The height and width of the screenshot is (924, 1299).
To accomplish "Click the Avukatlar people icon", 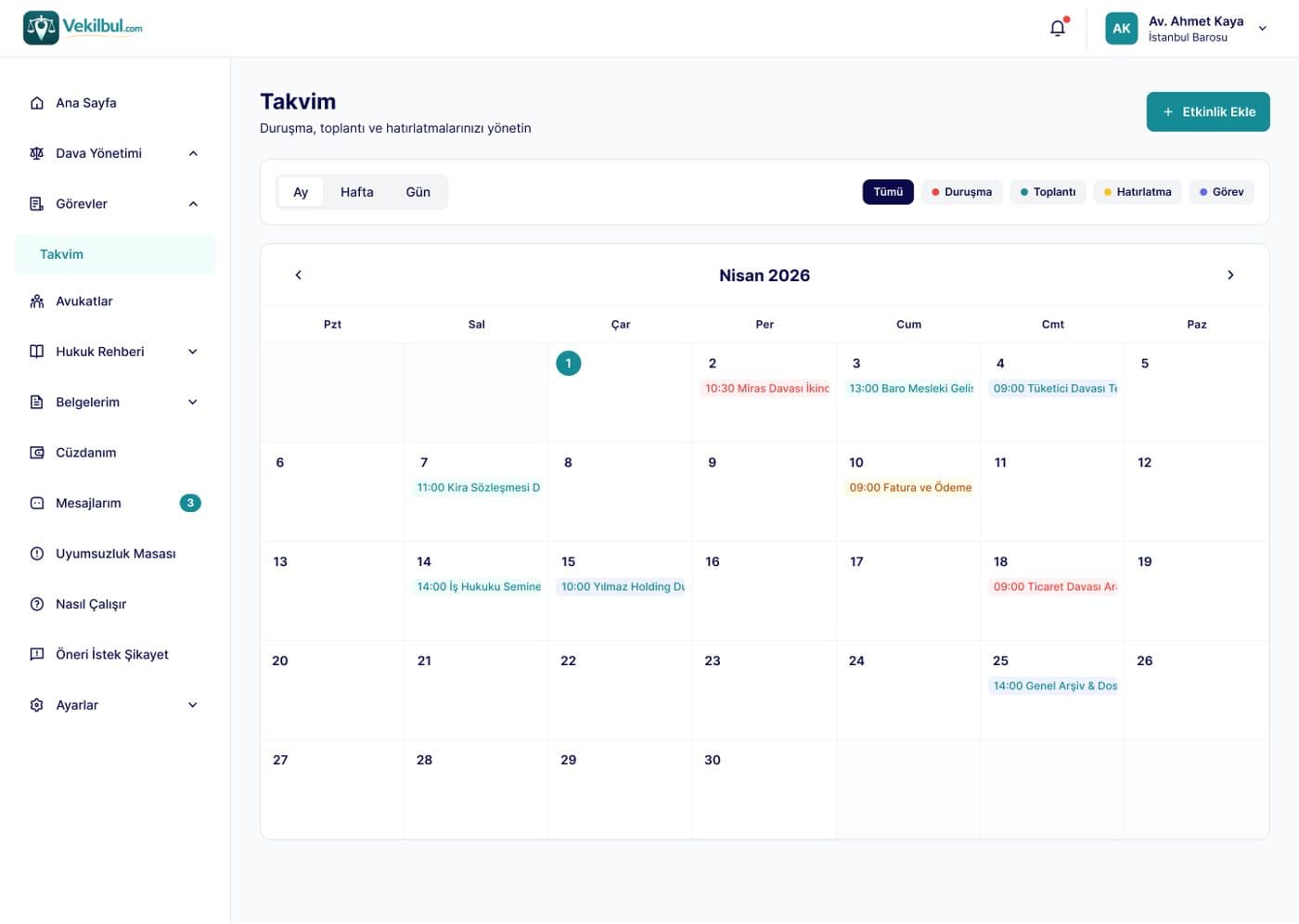I will [x=37, y=302].
